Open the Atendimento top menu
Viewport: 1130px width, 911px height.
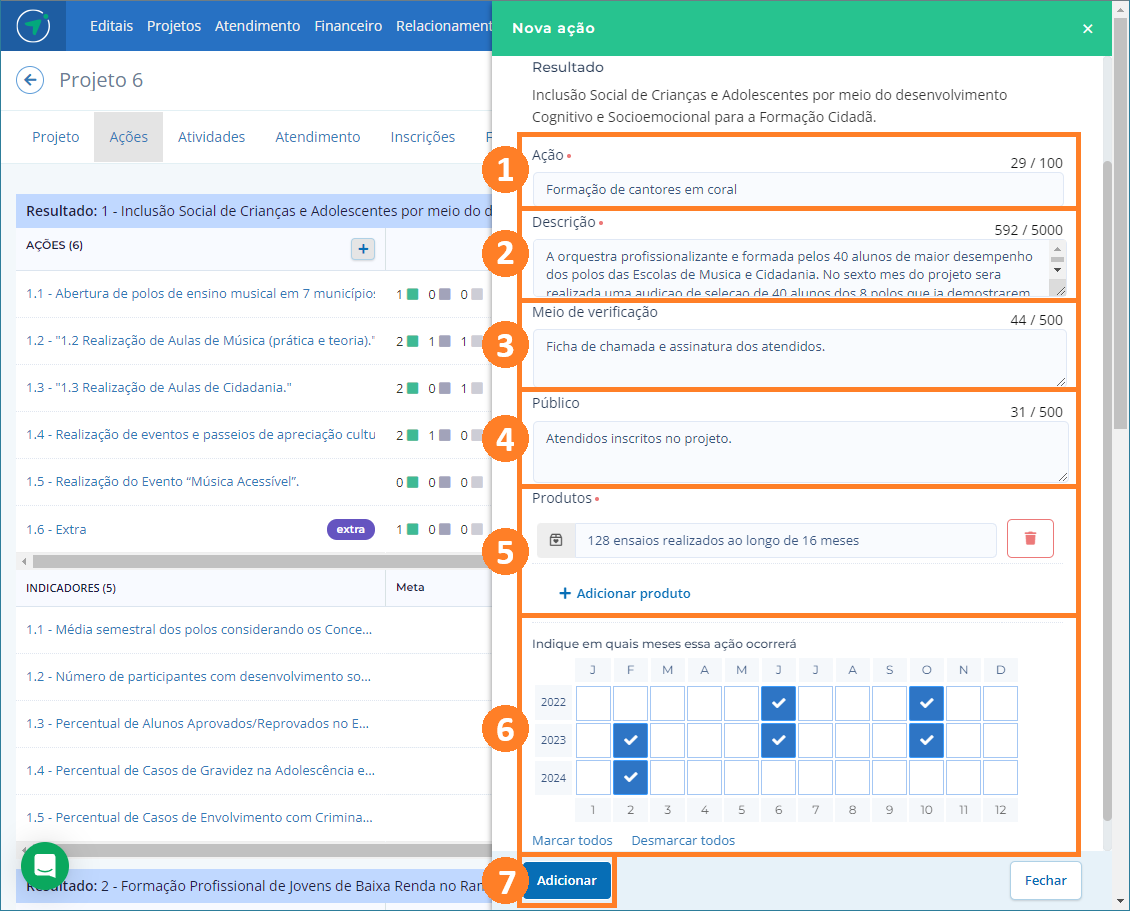pos(257,26)
